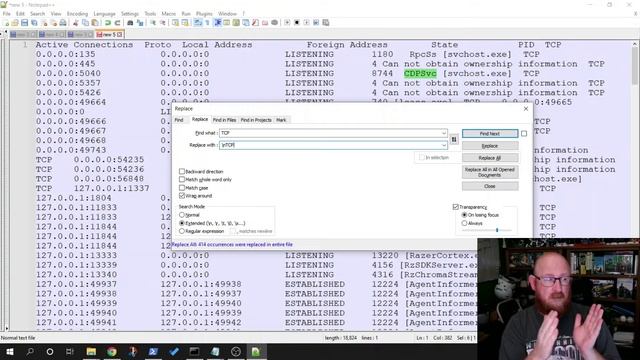
Task: Open the Windows Start menu
Action: tap(9, 351)
